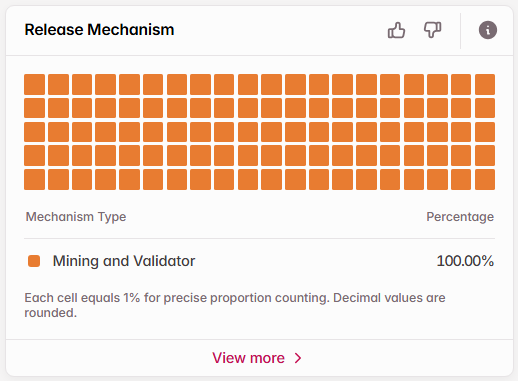Viewport: 518px width, 381px height.
Task: Select the bottom-right cell of the waffle grid
Action: tap(485, 179)
